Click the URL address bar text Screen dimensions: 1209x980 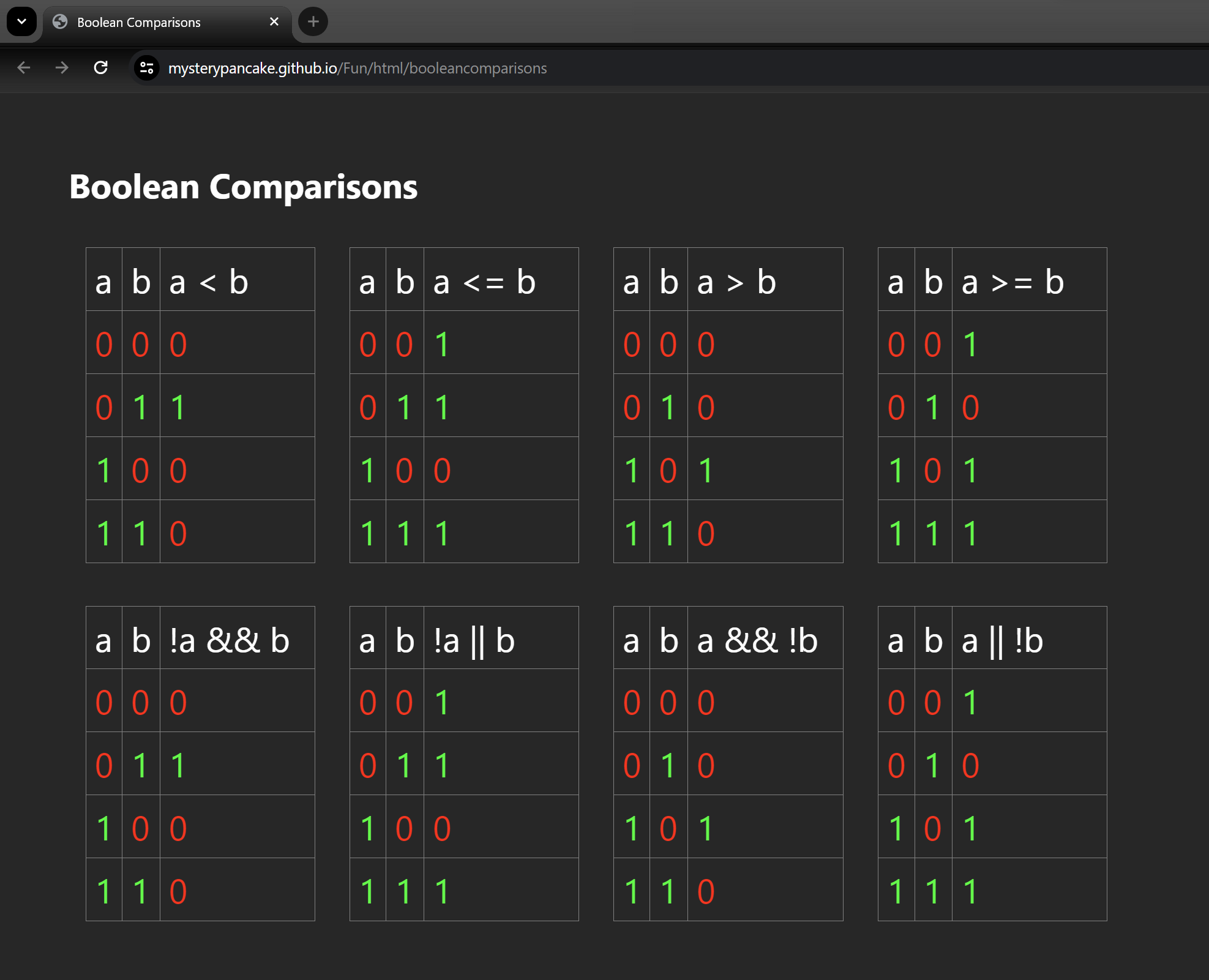(357, 68)
